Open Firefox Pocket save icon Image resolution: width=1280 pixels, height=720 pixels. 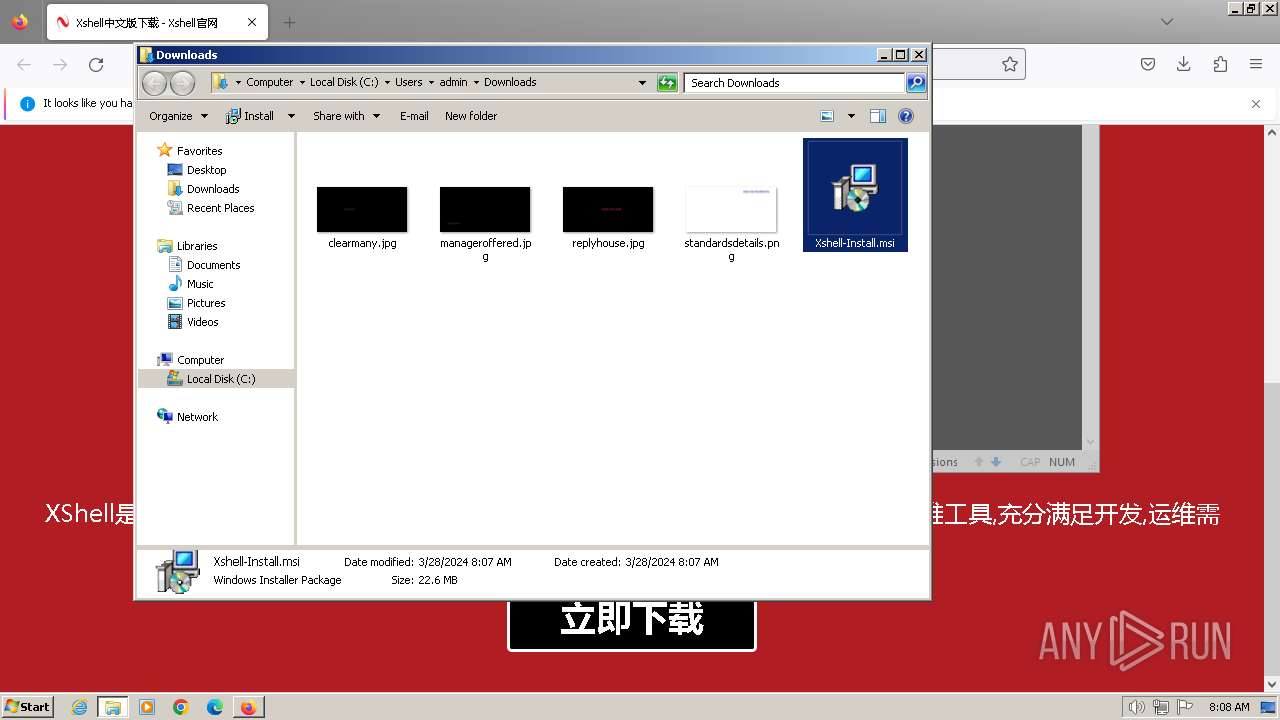tap(1148, 64)
